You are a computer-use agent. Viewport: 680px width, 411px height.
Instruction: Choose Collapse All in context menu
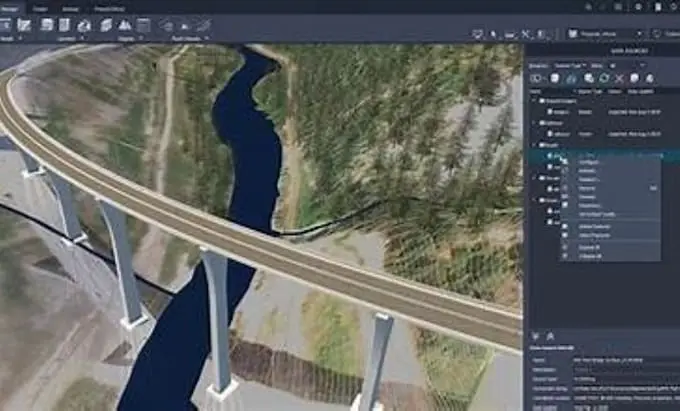point(590,256)
